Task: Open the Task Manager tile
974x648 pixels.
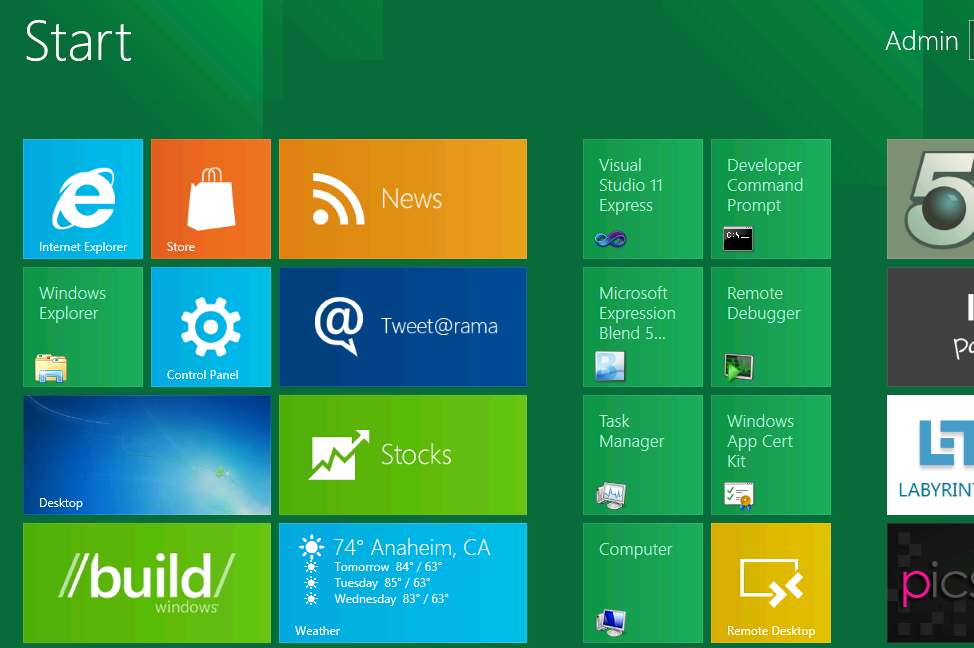Action: tap(643, 455)
